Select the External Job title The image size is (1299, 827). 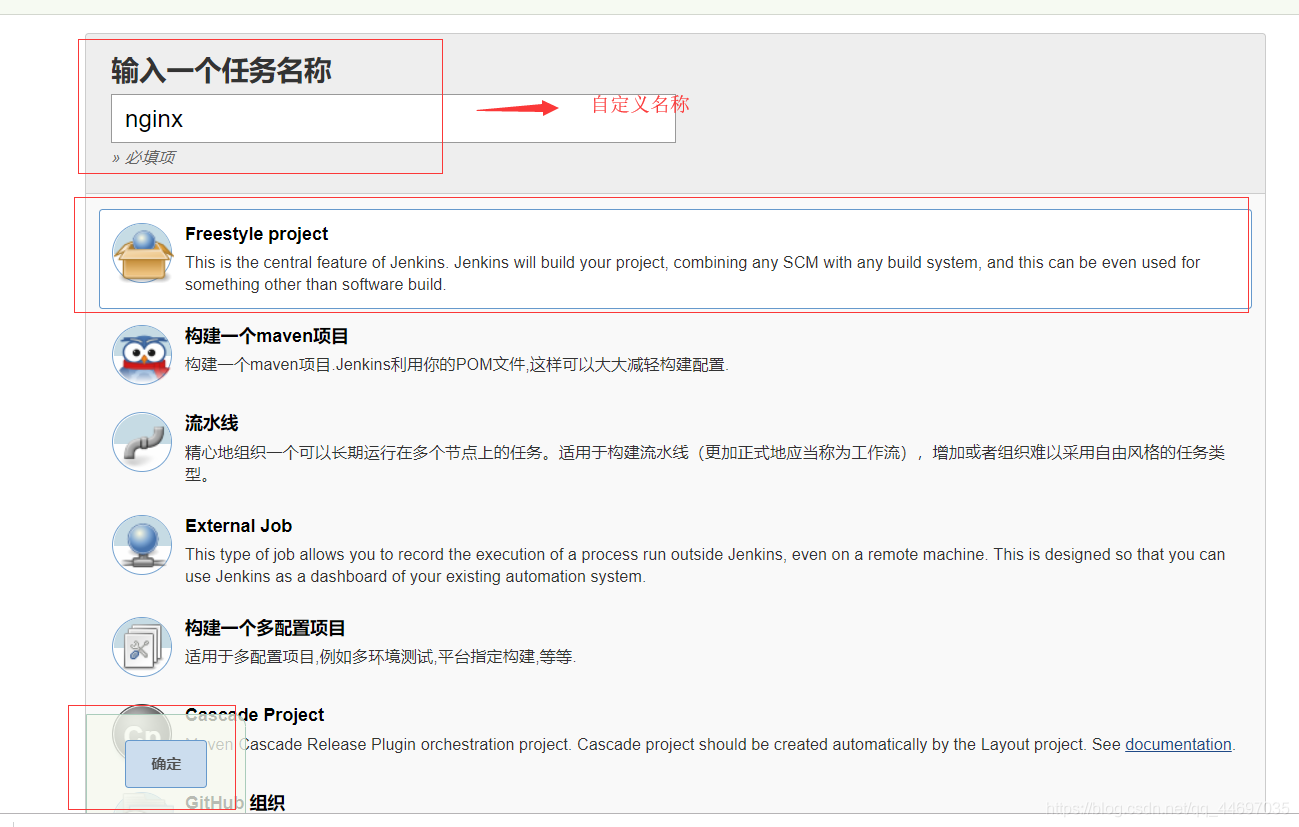point(238,526)
